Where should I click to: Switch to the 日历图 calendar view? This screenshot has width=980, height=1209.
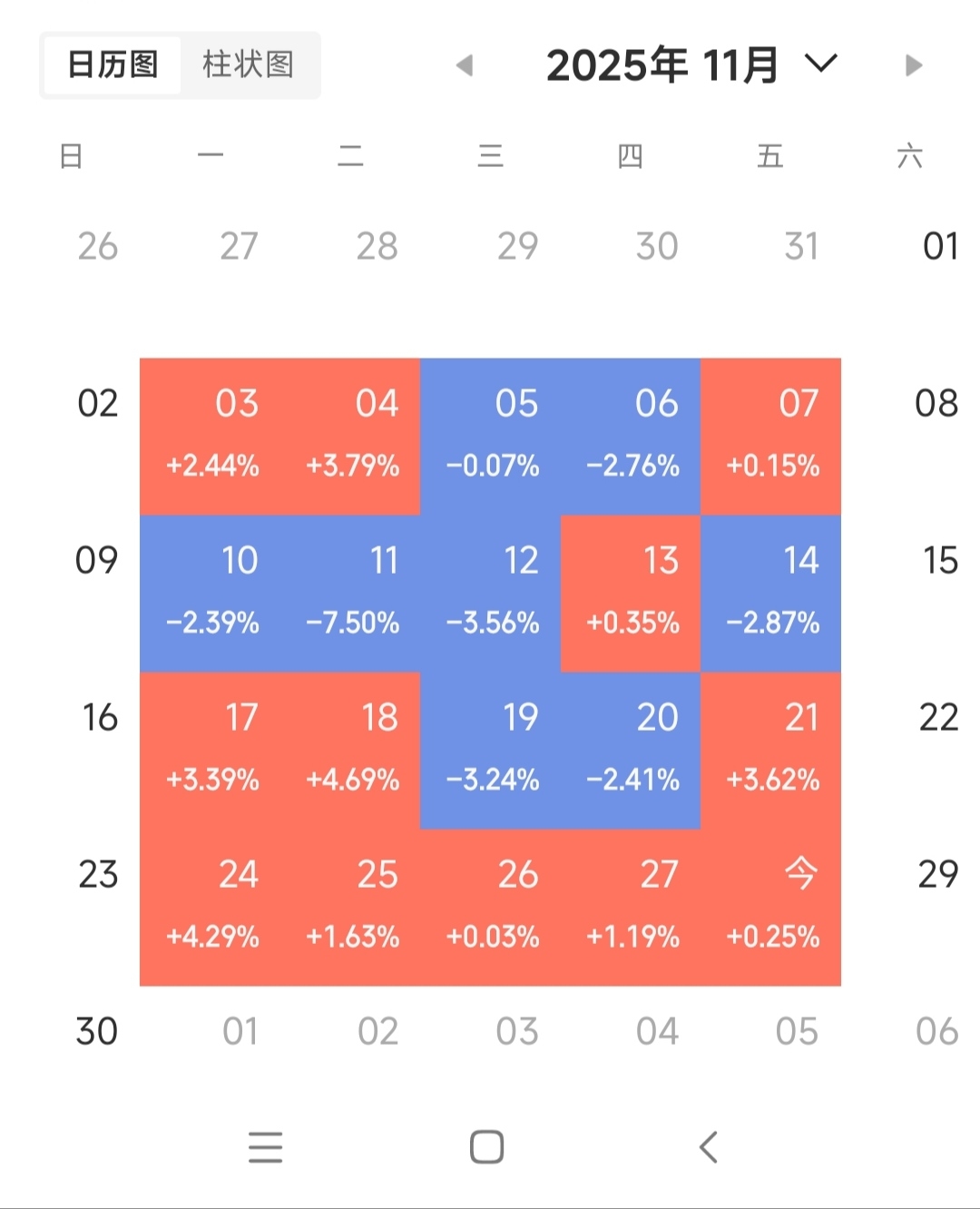tap(113, 65)
